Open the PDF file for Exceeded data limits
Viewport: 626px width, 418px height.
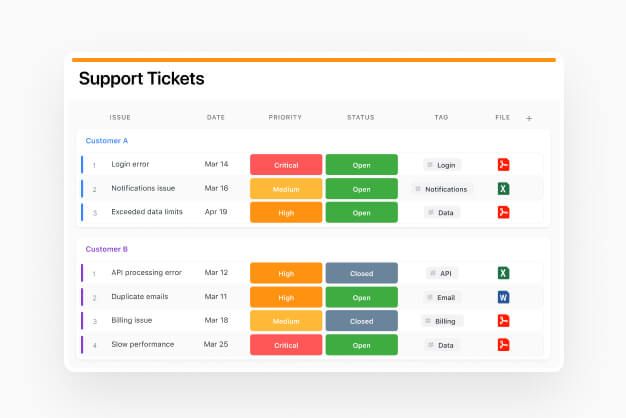point(503,212)
